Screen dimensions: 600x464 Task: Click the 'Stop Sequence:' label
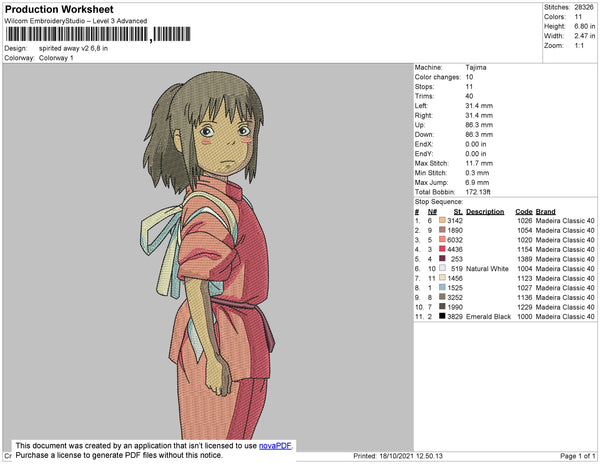pyautogui.click(x=439, y=202)
